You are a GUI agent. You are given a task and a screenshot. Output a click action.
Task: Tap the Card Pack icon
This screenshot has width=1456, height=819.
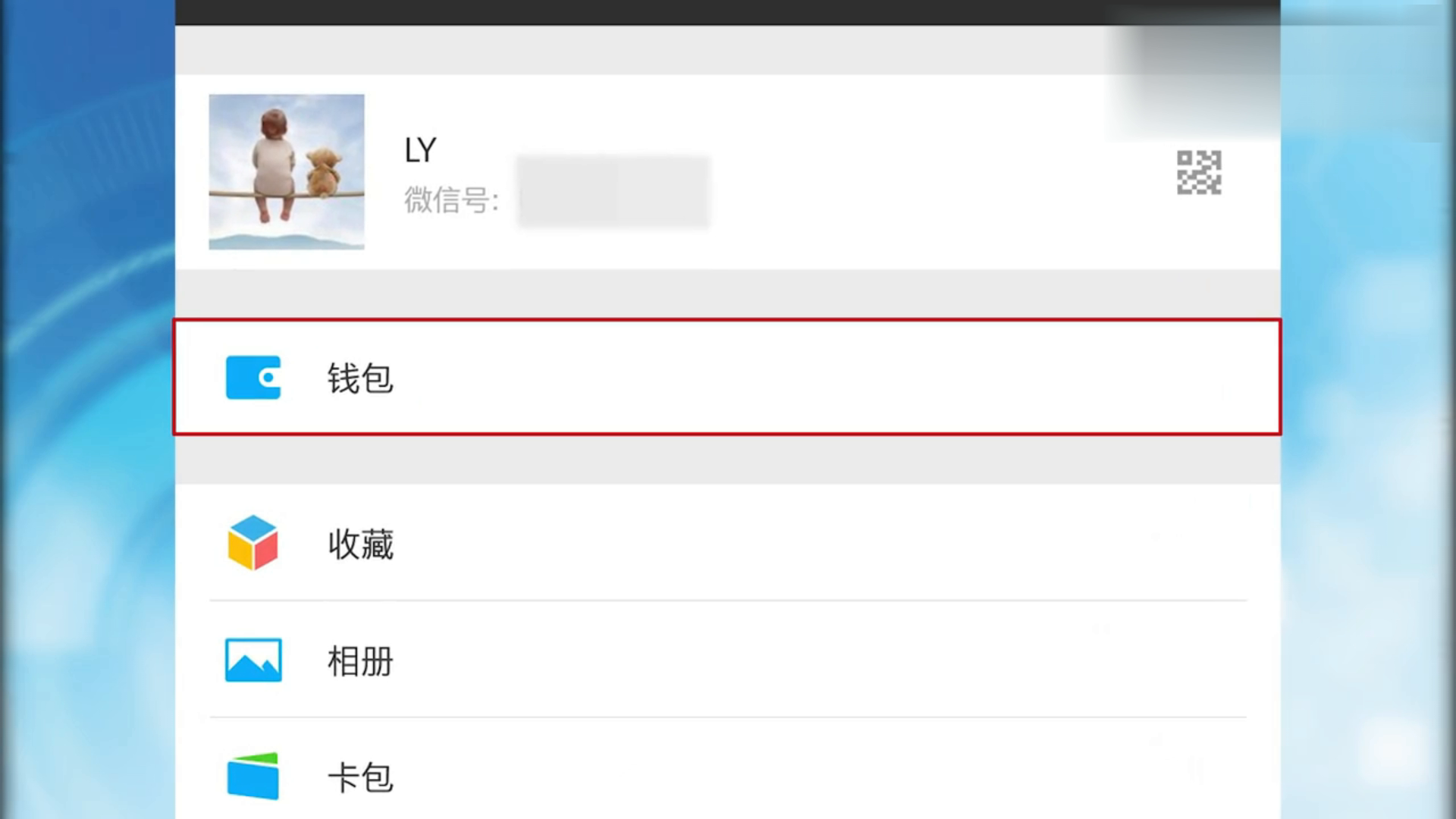point(253,776)
